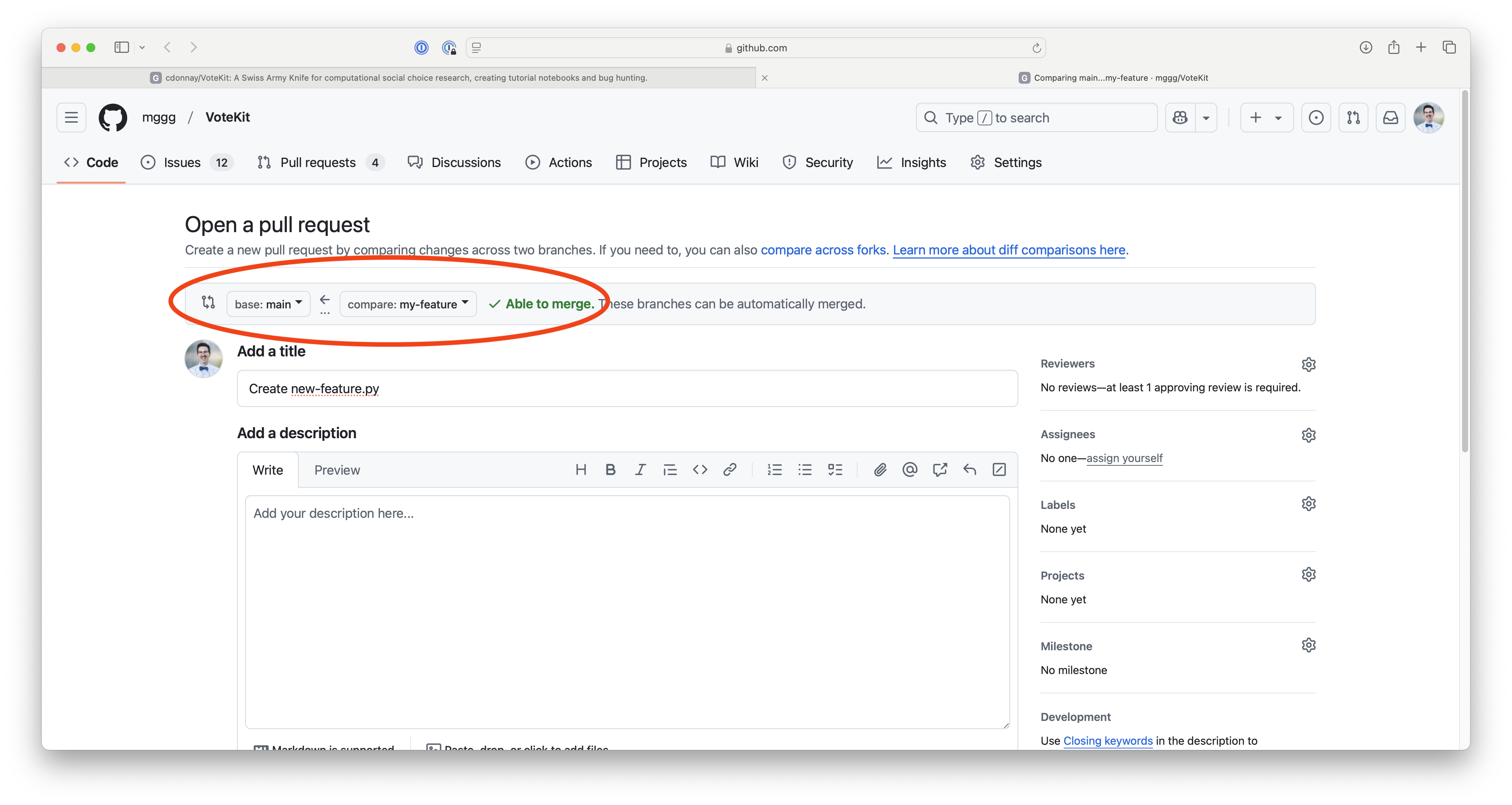Open the Wiki tab
The height and width of the screenshot is (805, 1512).
click(x=734, y=163)
